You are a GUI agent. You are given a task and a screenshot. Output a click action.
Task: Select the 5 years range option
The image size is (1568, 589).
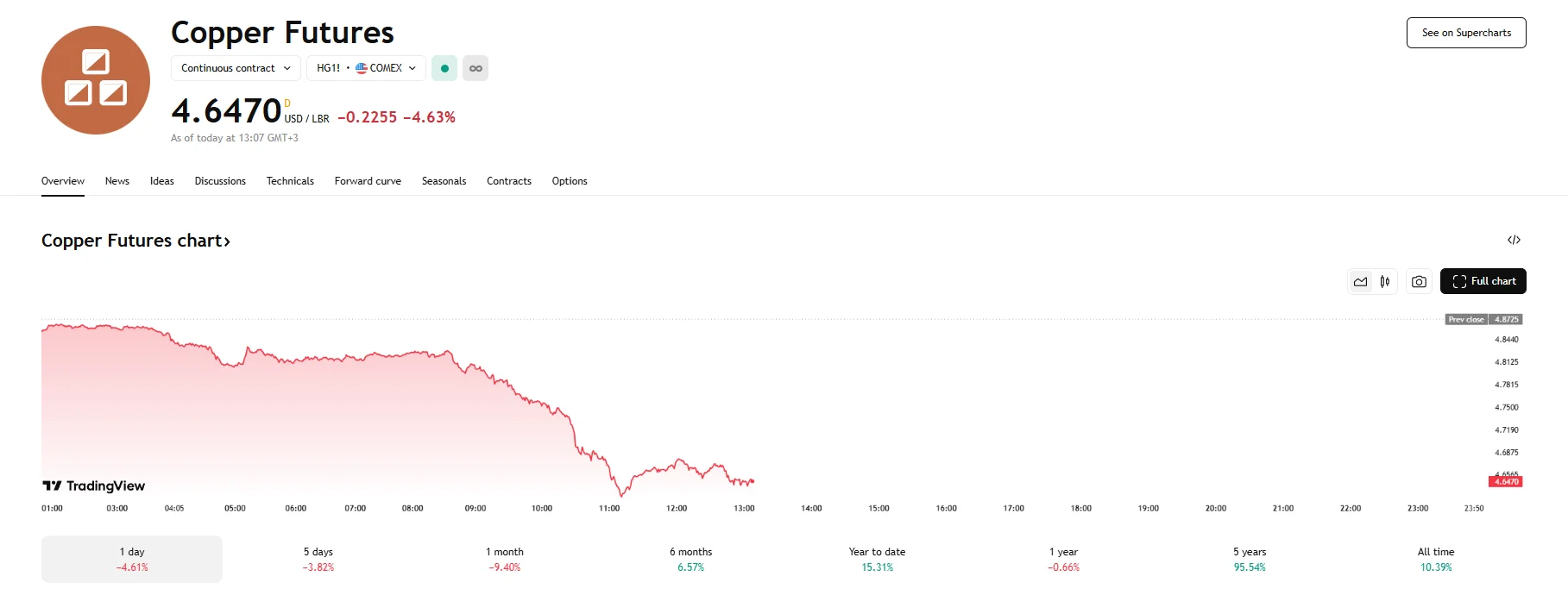[x=1249, y=559]
